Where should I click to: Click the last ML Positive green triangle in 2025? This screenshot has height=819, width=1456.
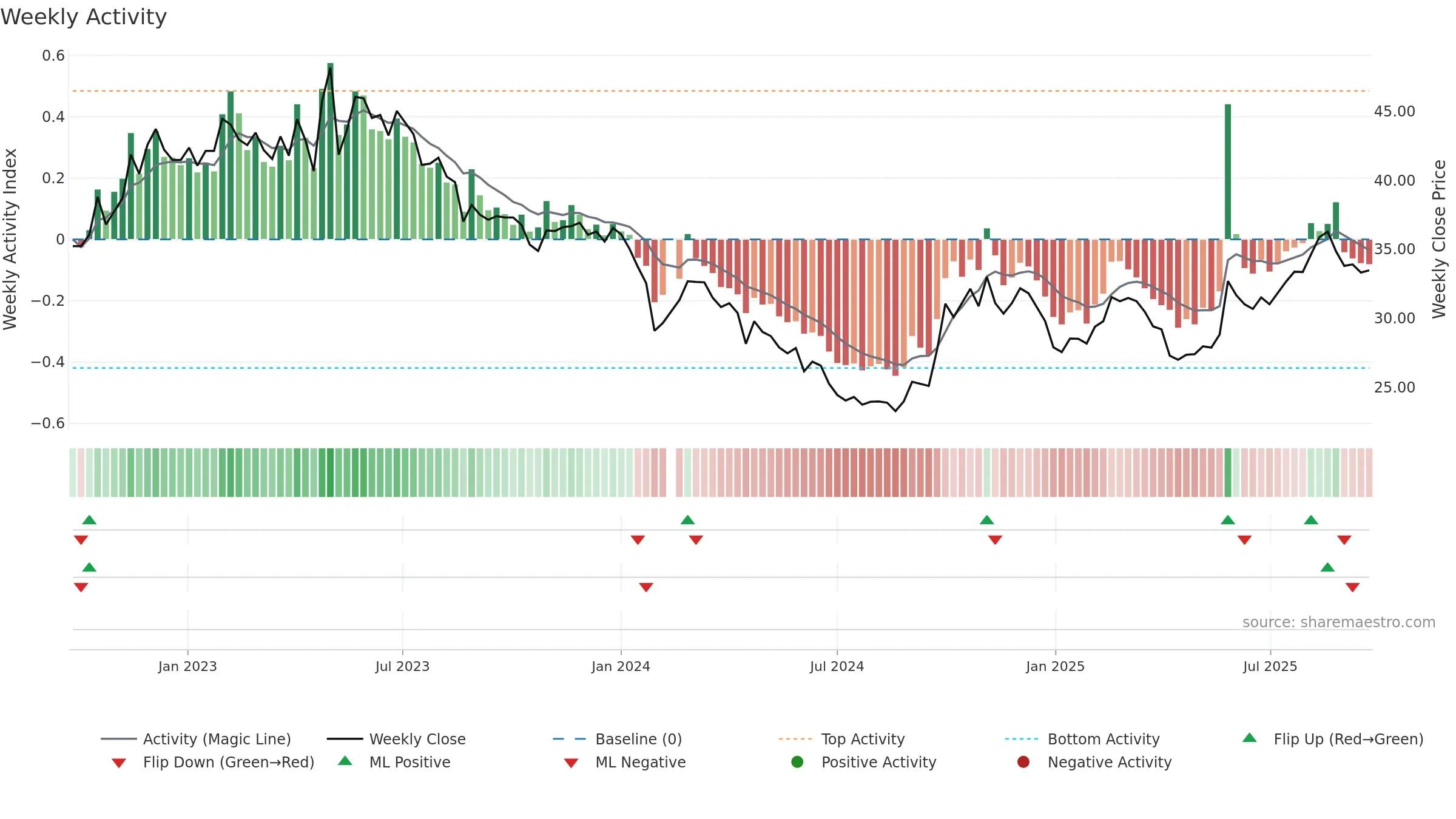pos(1327,567)
